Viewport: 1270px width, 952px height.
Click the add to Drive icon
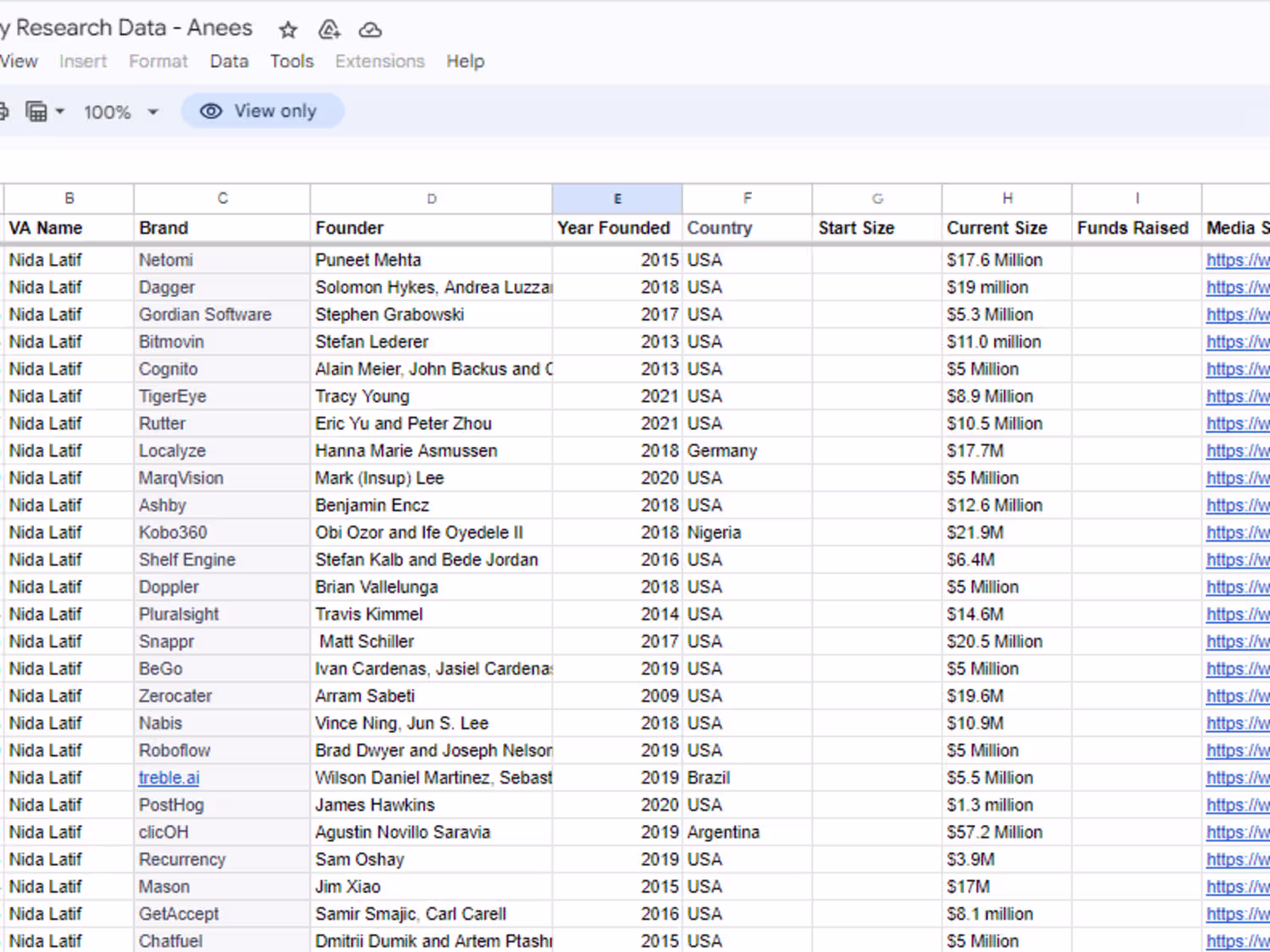pos(329,30)
